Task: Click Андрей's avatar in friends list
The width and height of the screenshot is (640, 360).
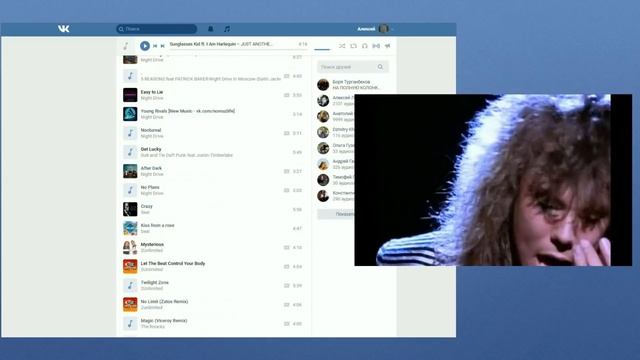Action: (x=323, y=164)
